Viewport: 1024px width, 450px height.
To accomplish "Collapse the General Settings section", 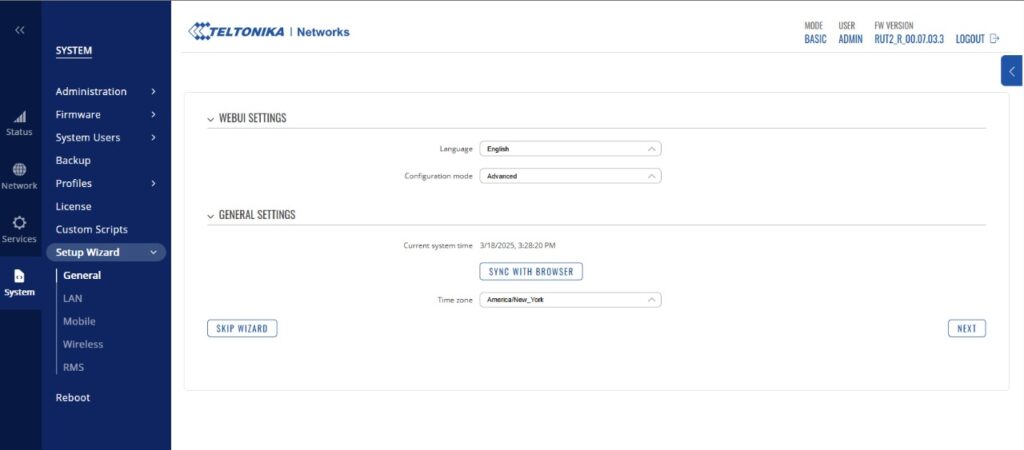I will click(211, 215).
